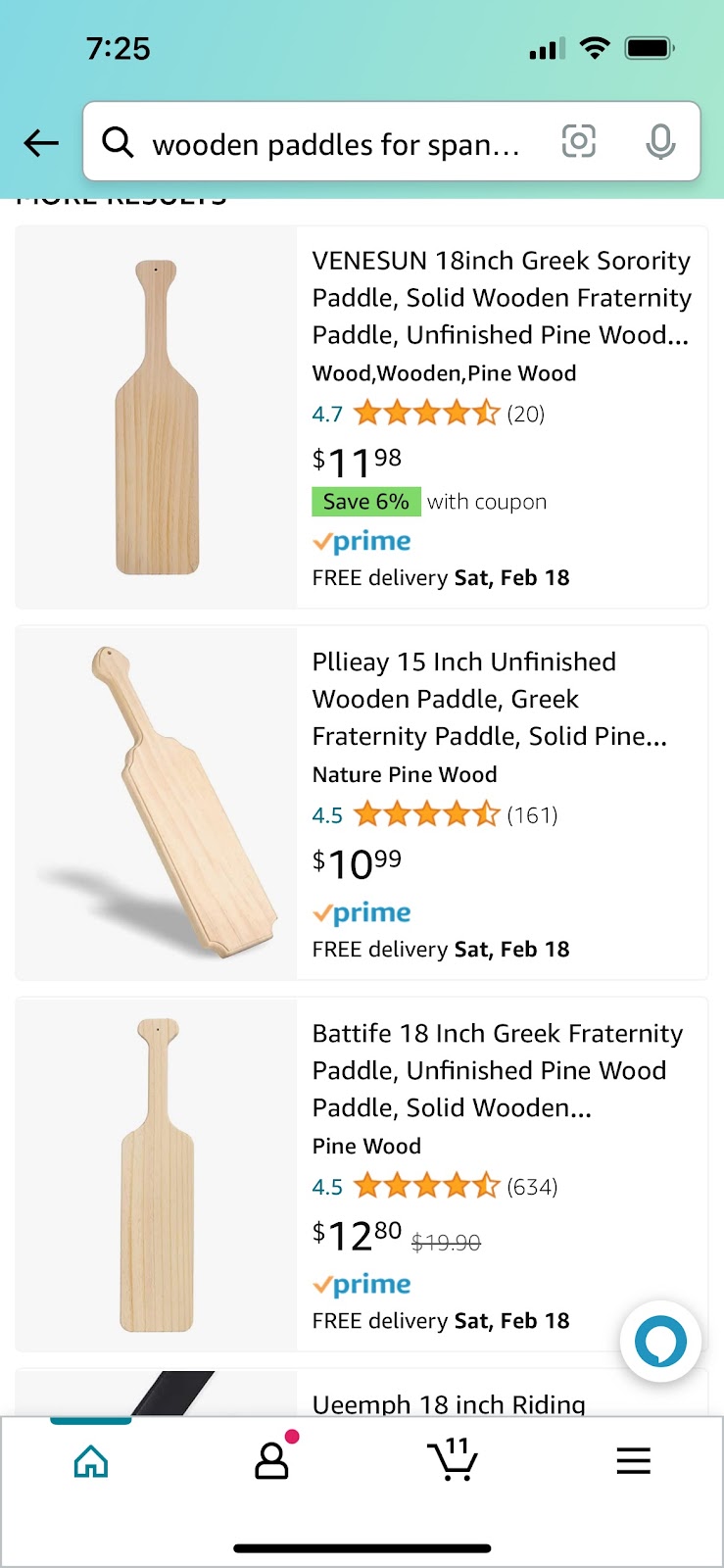Tap the Pllieay paddle product image

coord(157,802)
